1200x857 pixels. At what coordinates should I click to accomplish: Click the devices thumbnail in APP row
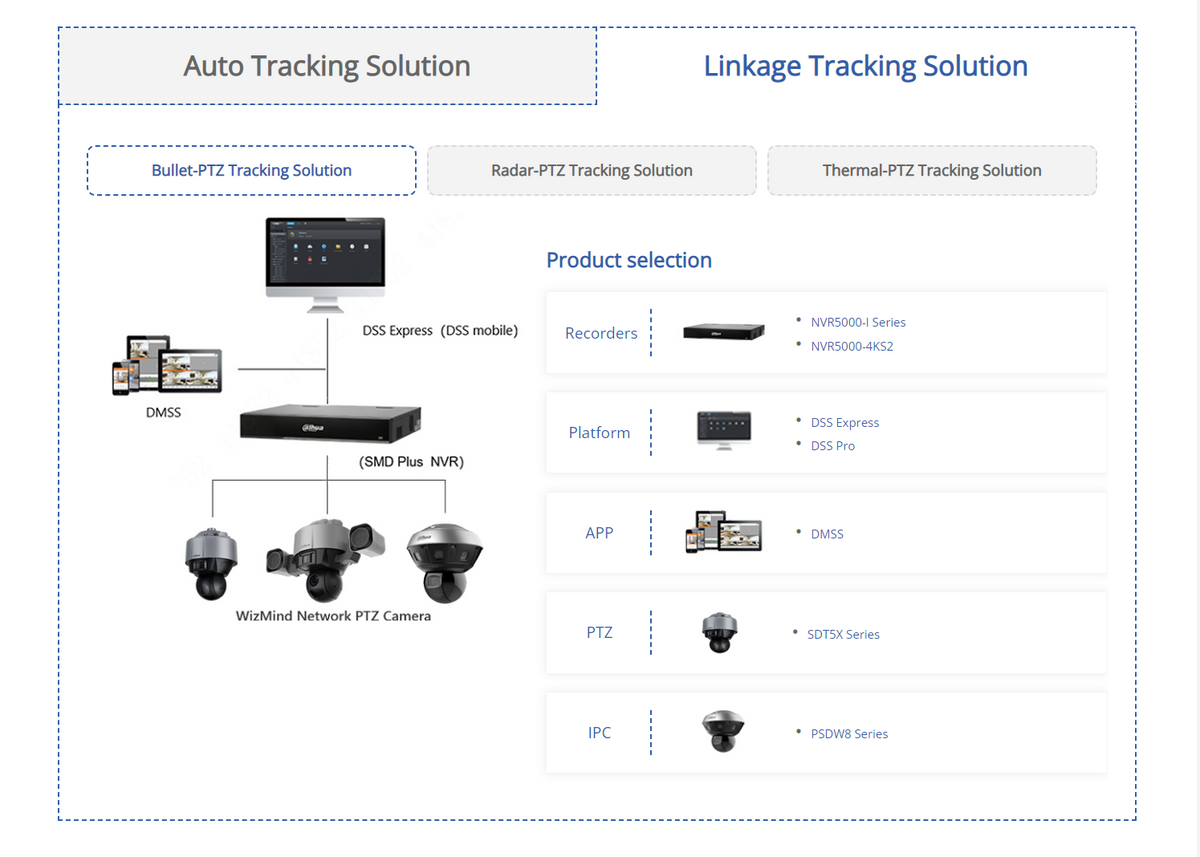(x=723, y=532)
